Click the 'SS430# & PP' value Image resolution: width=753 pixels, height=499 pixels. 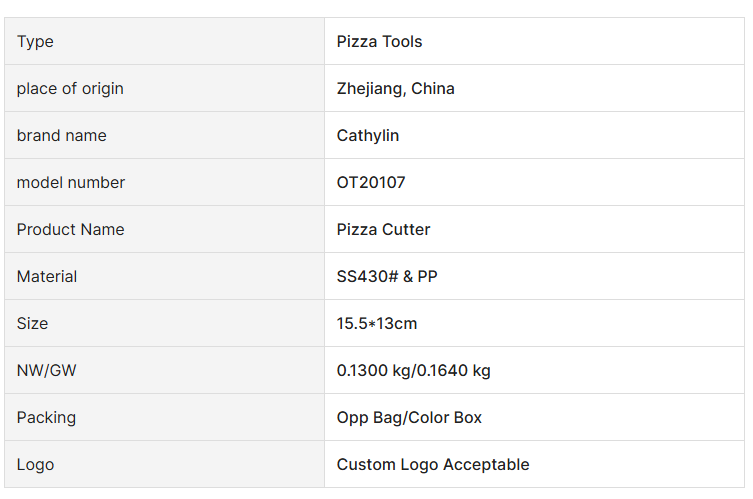[387, 277]
